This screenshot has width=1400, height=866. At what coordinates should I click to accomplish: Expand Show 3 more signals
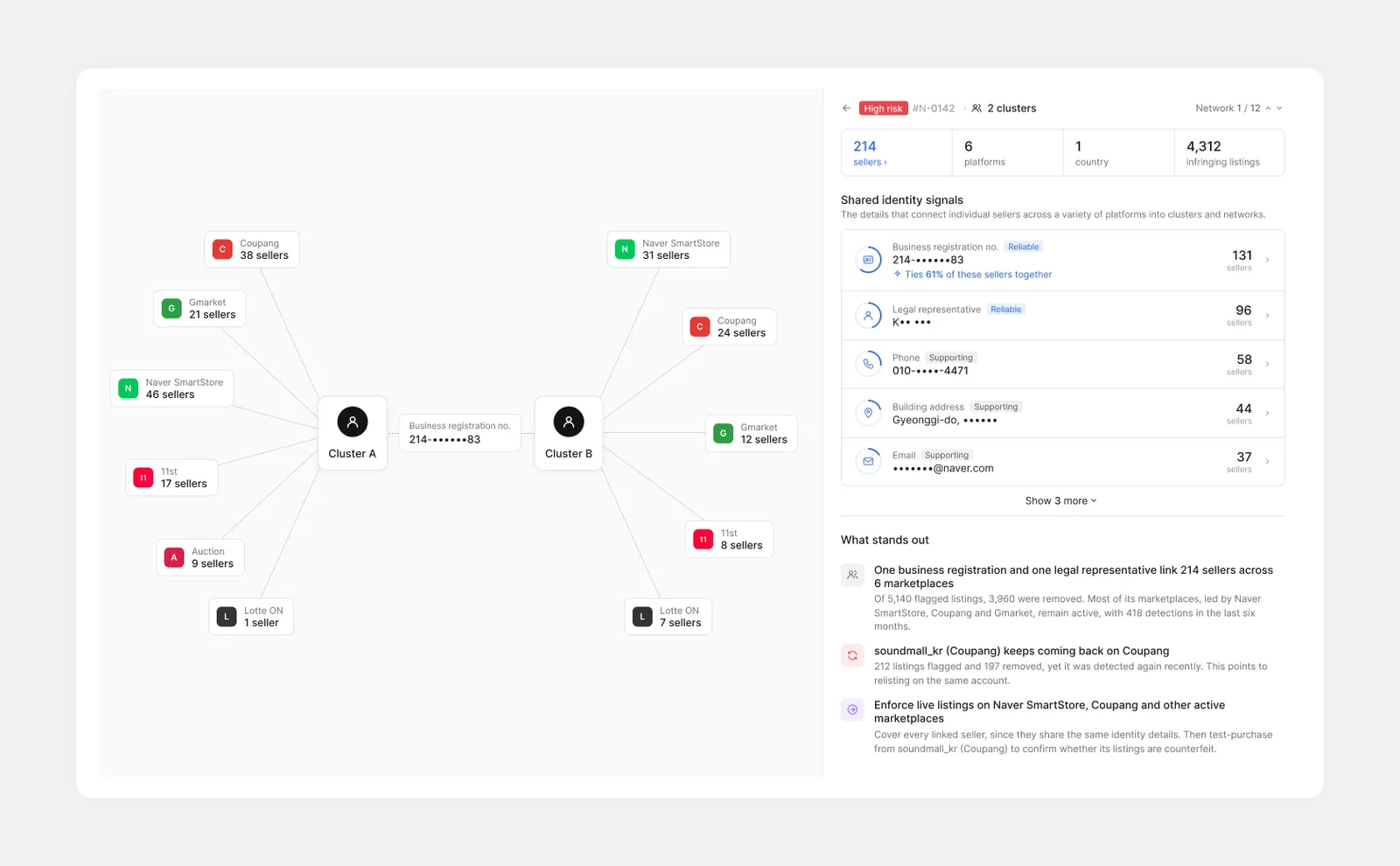1060,501
